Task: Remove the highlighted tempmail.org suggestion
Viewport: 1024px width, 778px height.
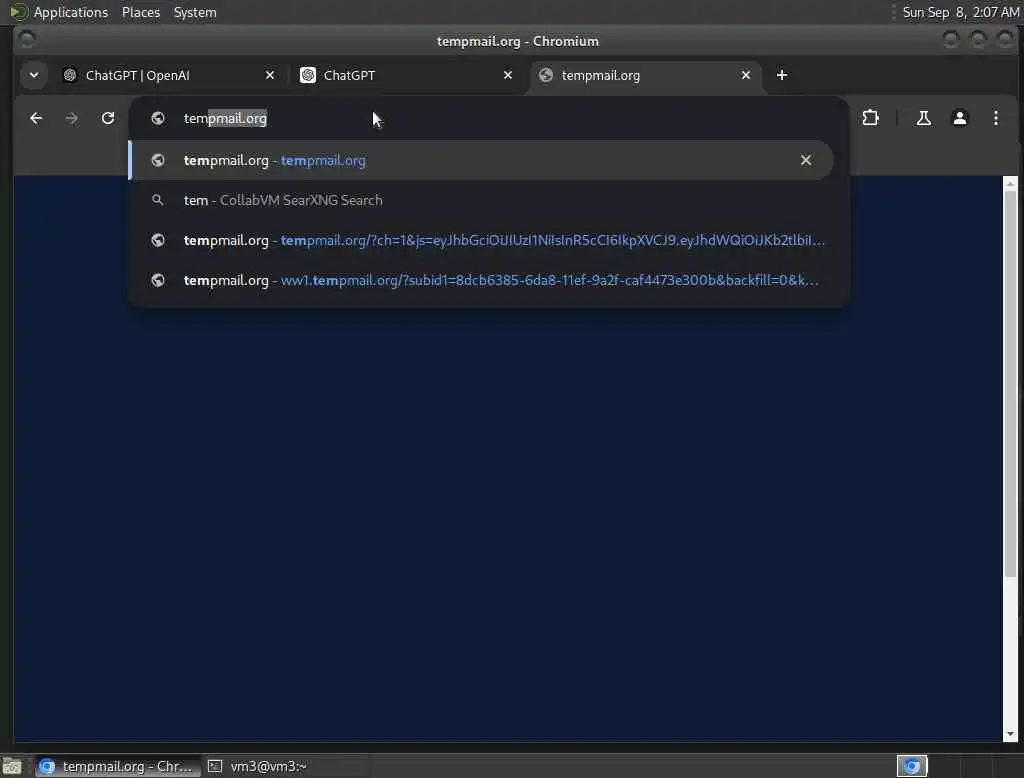Action: point(806,160)
